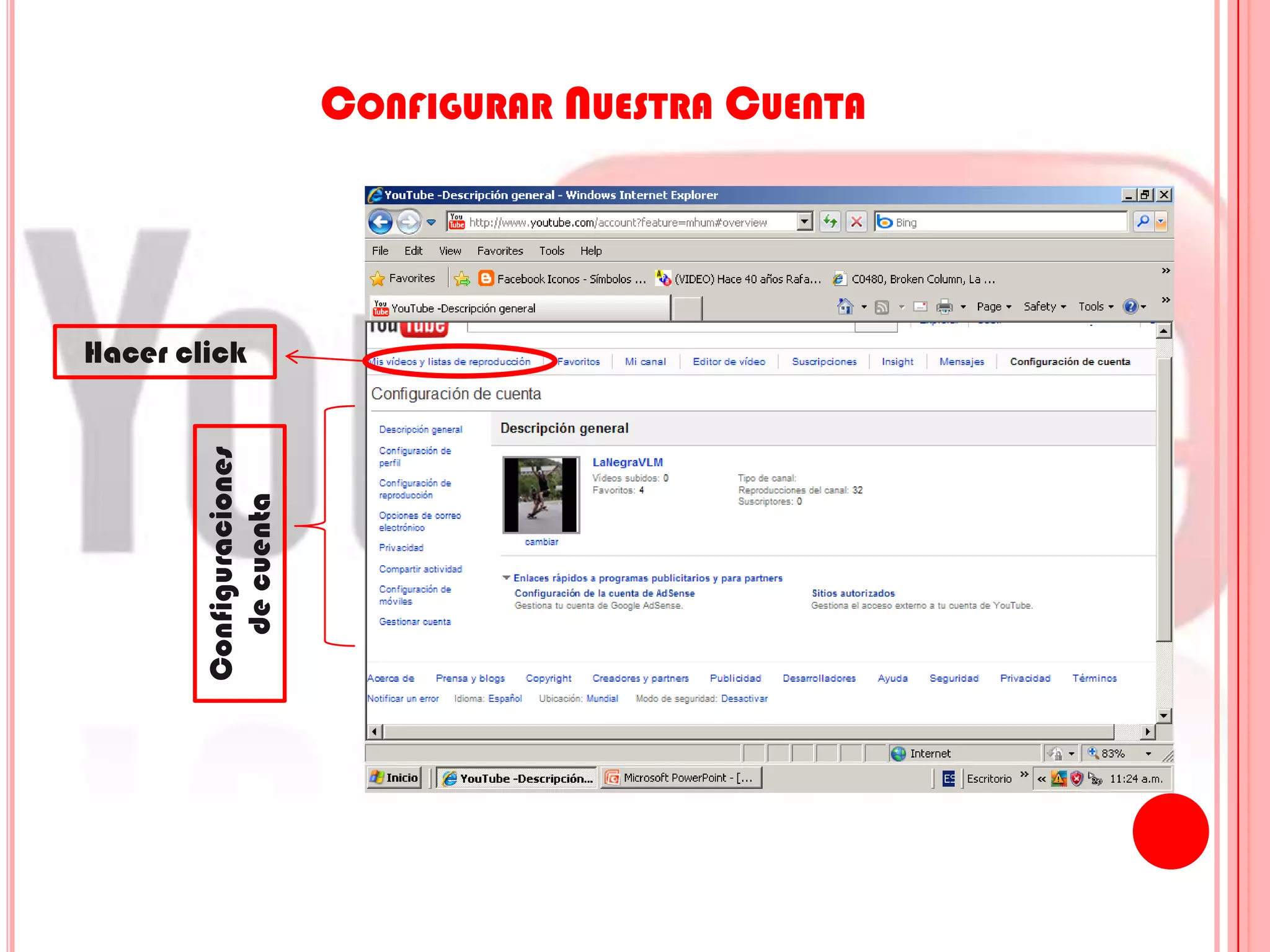Switch to Microsoft PowerPoint taskbar button
The image size is (1270, 952).
click(x=681, y=777)
